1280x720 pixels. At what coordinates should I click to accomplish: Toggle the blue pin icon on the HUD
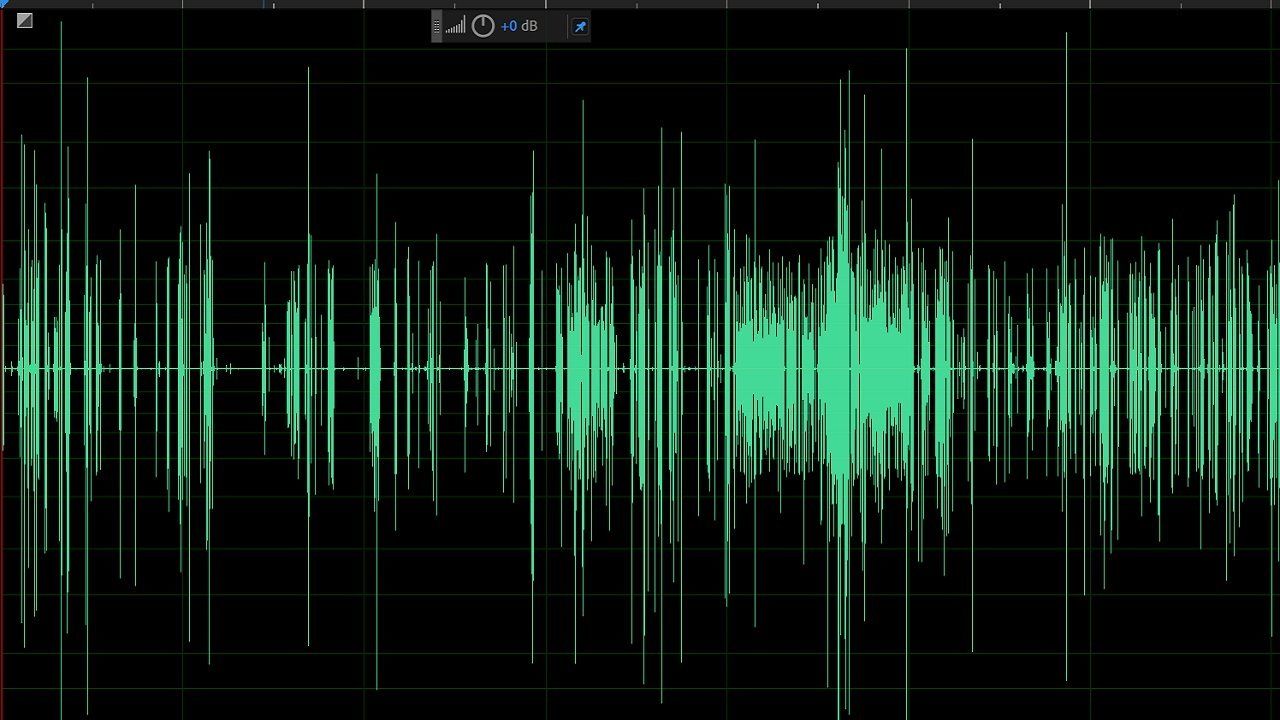pos(580,26)
